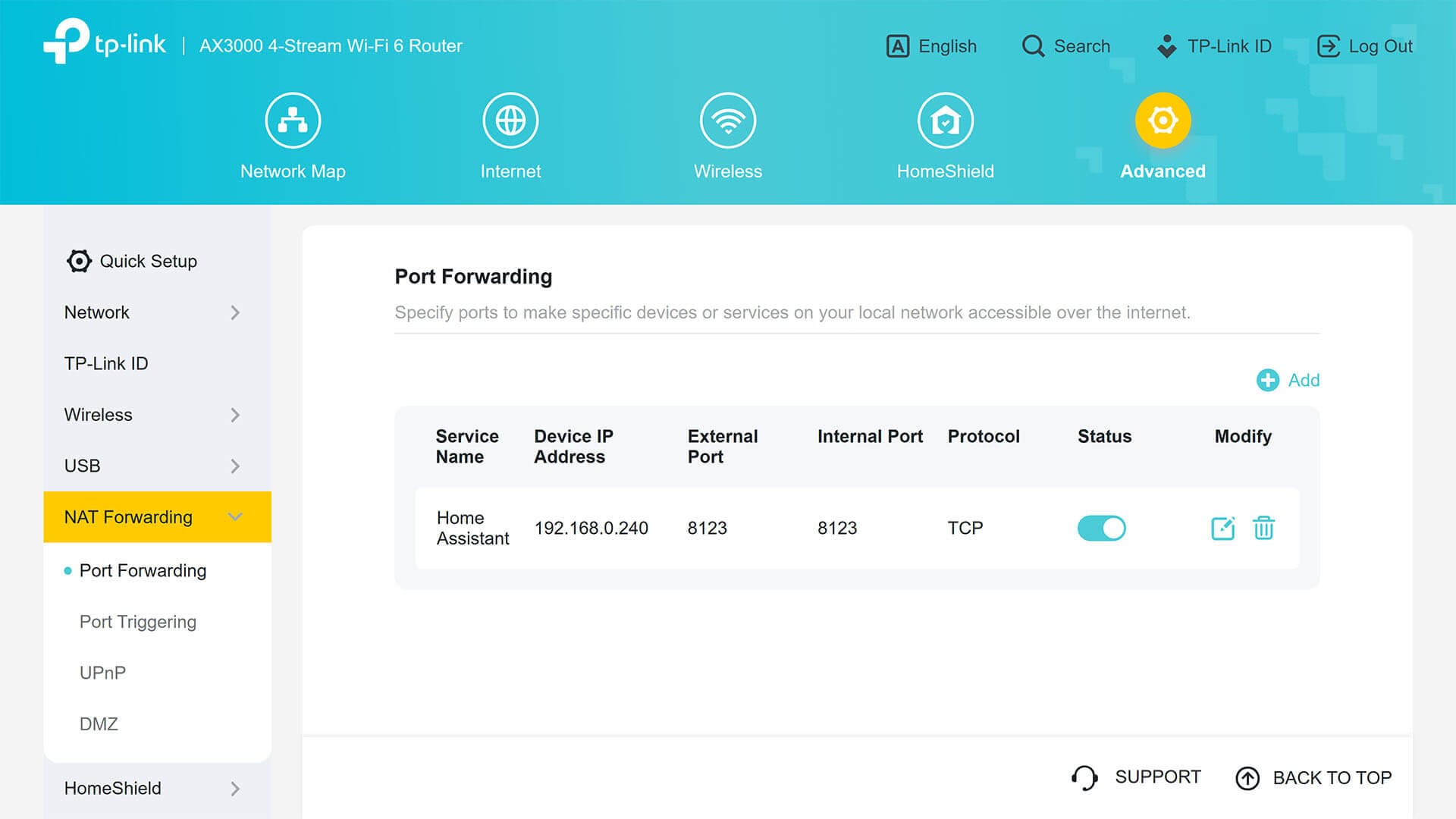Disable the Home Assistant port forwarding rule

[x=1102, y=528]
